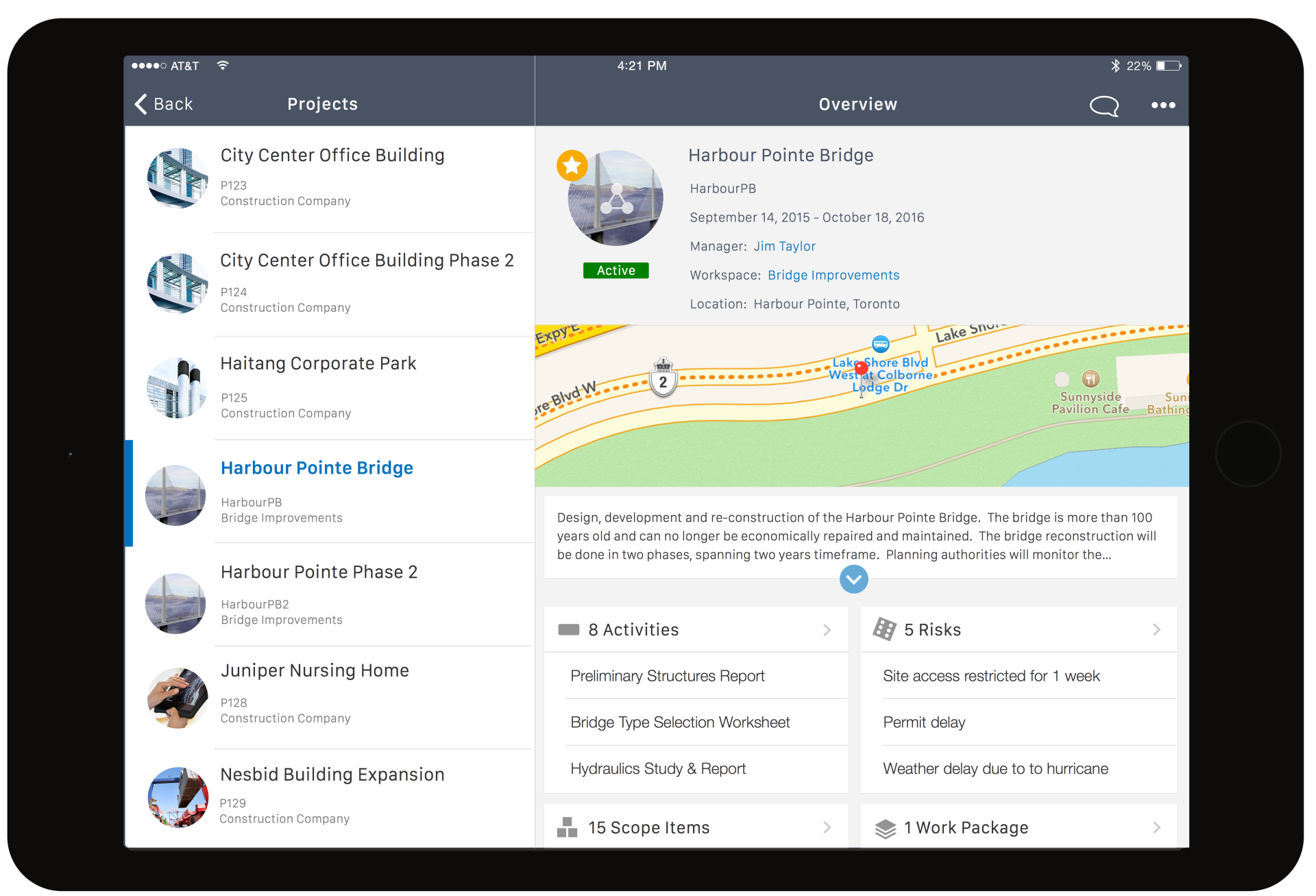Open the comments speech bubble icon
The image size is (1316, 896).
click(1104, 106)
